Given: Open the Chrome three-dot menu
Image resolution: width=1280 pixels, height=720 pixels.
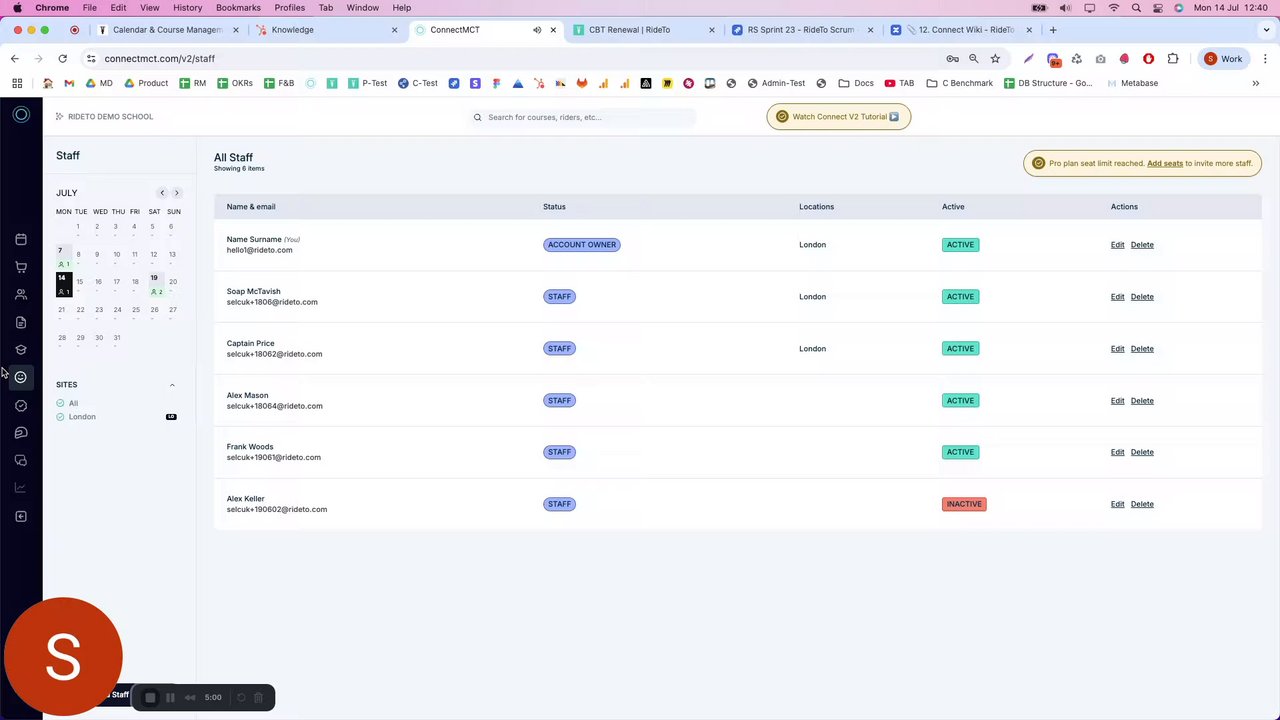Looking at the screenshot, I should (x=1266, y=59).
